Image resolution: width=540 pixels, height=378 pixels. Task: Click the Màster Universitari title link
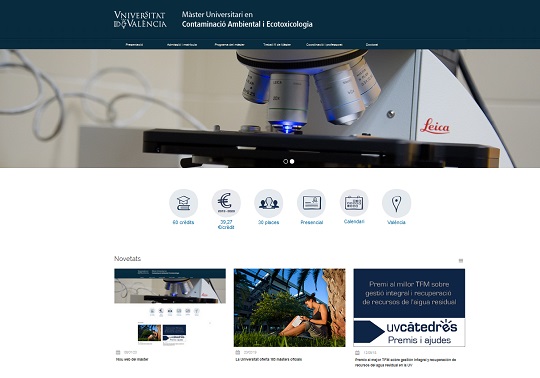tap(247, 19)
